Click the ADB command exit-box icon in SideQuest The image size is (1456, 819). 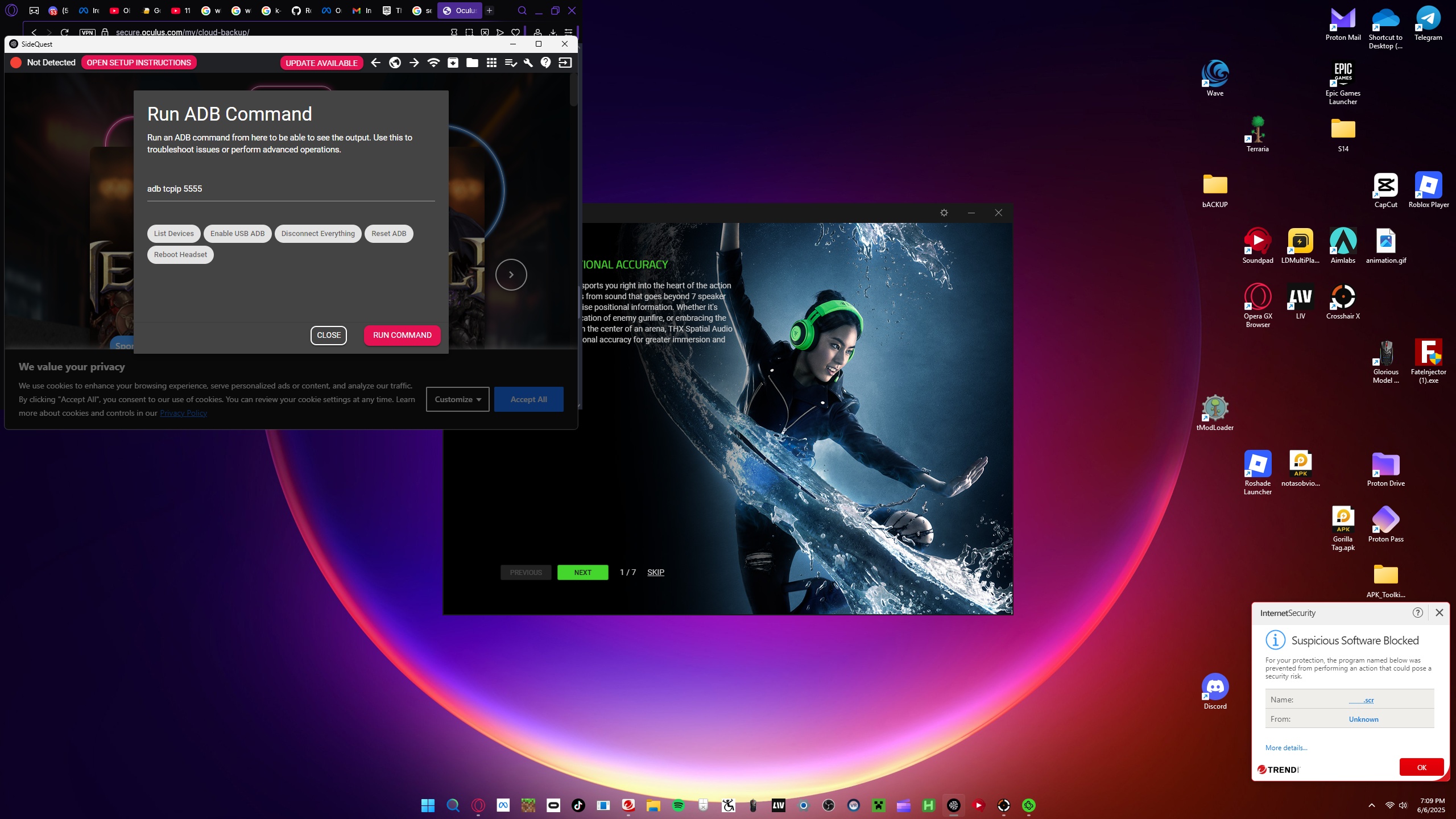coord(565,63)
